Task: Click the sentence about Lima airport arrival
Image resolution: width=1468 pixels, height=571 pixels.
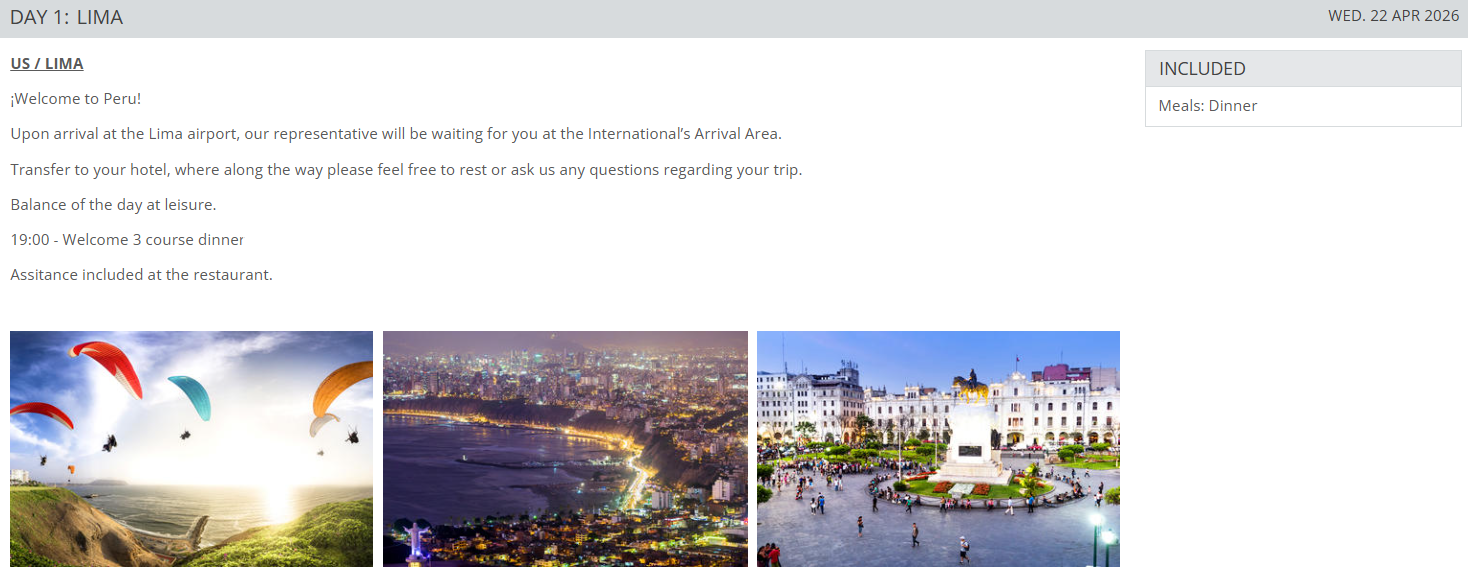Action: coord(396,134)
